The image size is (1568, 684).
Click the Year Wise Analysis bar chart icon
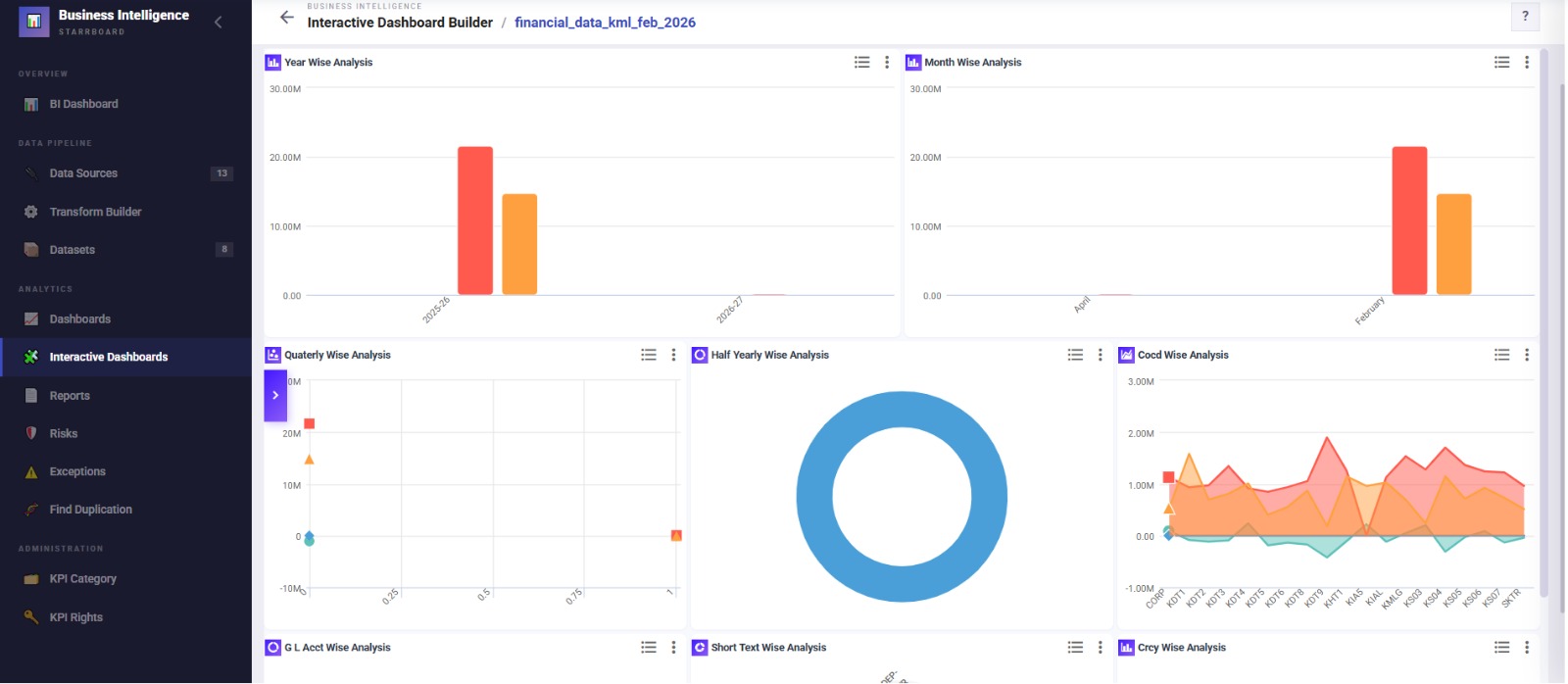pyautogui.click(x=273, y=62)
